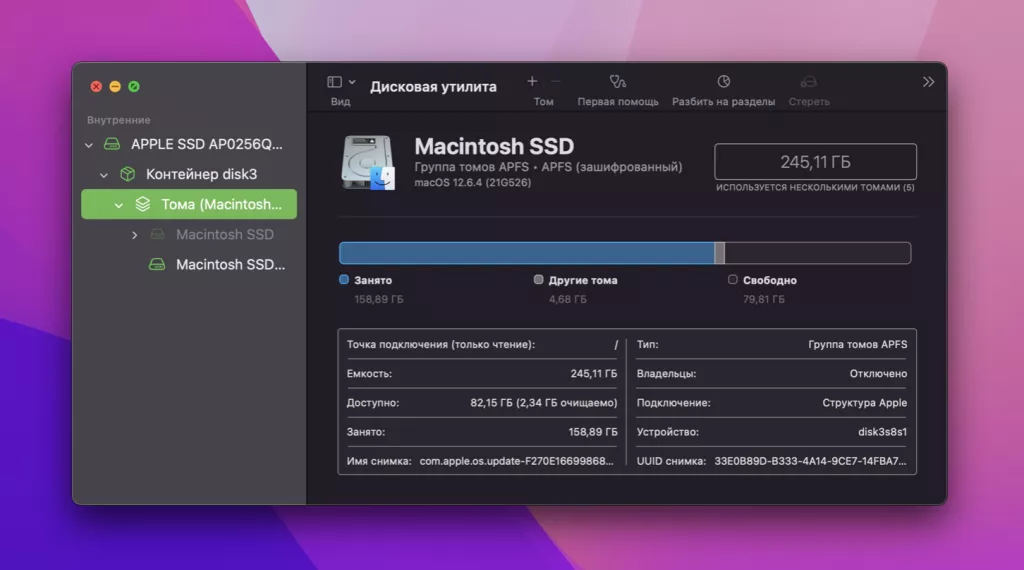1024x570 pixels.
Task: Click Разбить на разделы label
Action: [724, 102]
